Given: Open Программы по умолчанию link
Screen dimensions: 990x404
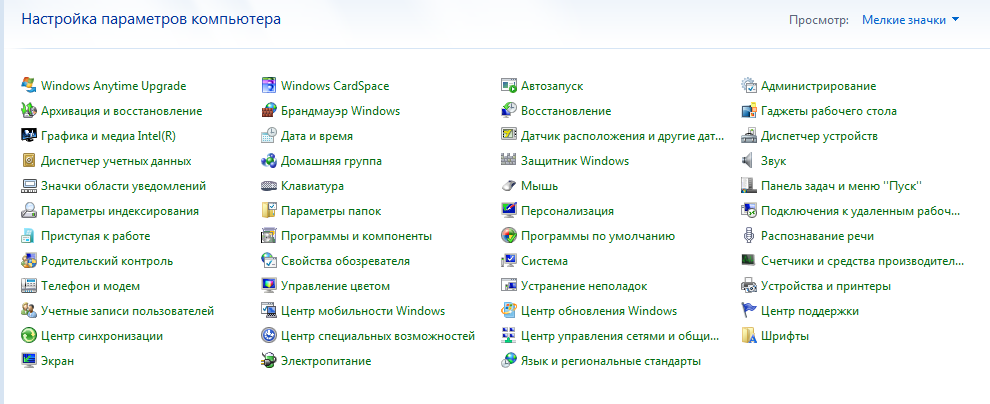Looking at the screenshot, I should (x=598, y=236).
